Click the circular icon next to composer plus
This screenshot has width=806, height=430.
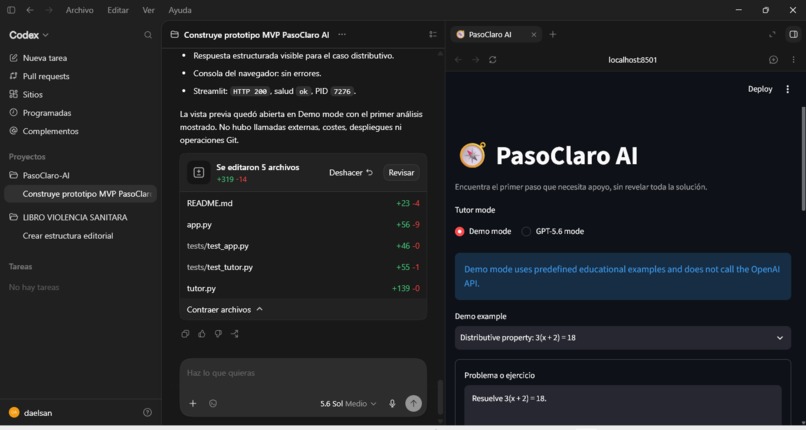coord(213,403)
